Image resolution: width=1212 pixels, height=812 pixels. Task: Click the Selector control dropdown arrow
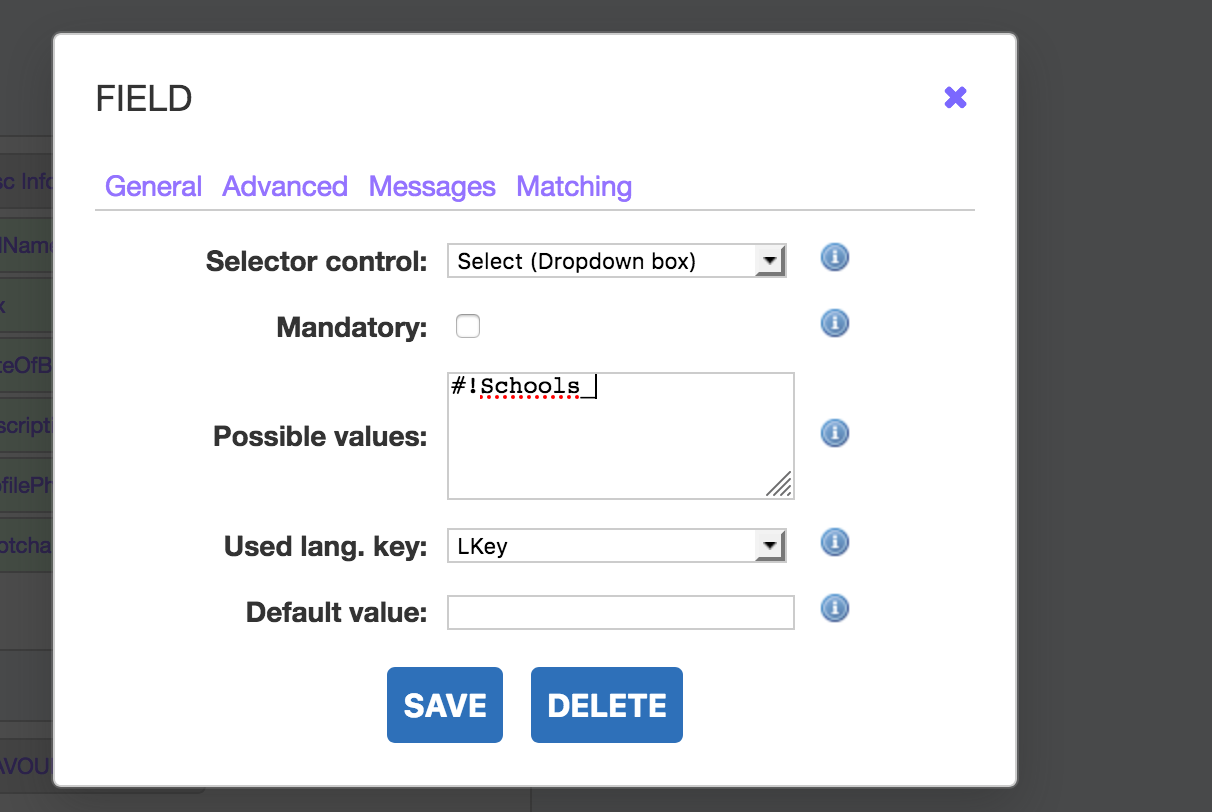769,261
